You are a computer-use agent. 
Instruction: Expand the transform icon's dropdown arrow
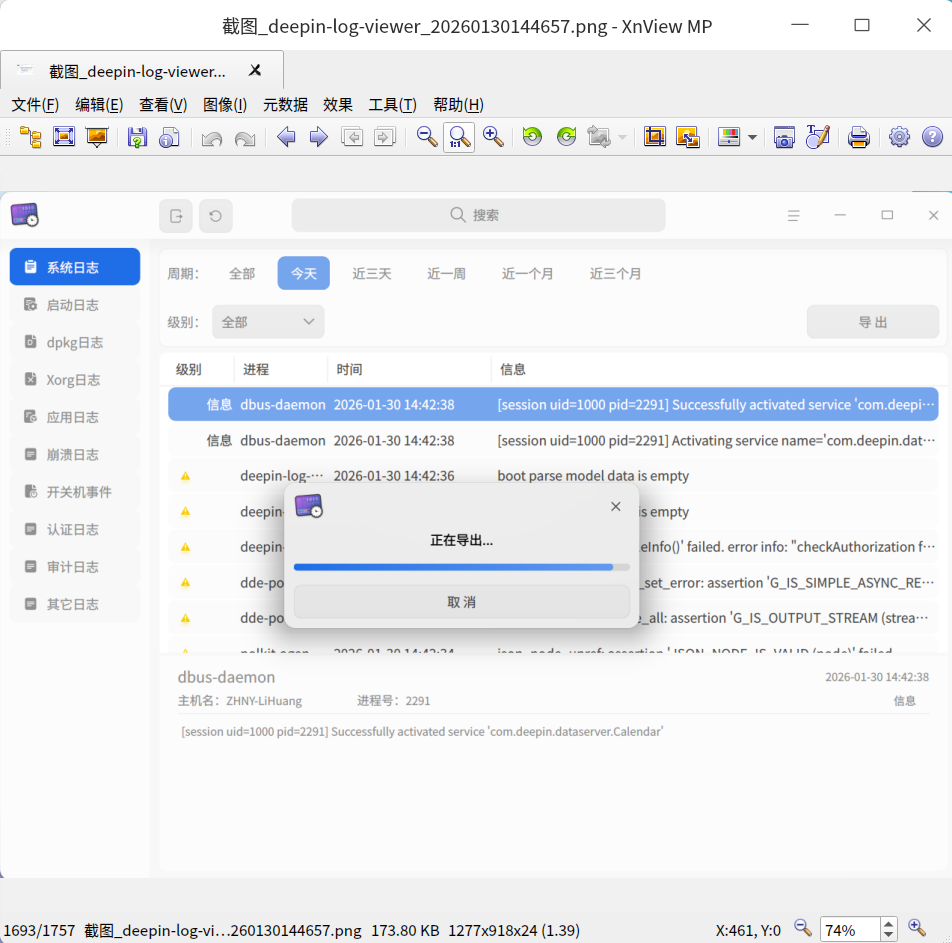[x=622, y=137]
